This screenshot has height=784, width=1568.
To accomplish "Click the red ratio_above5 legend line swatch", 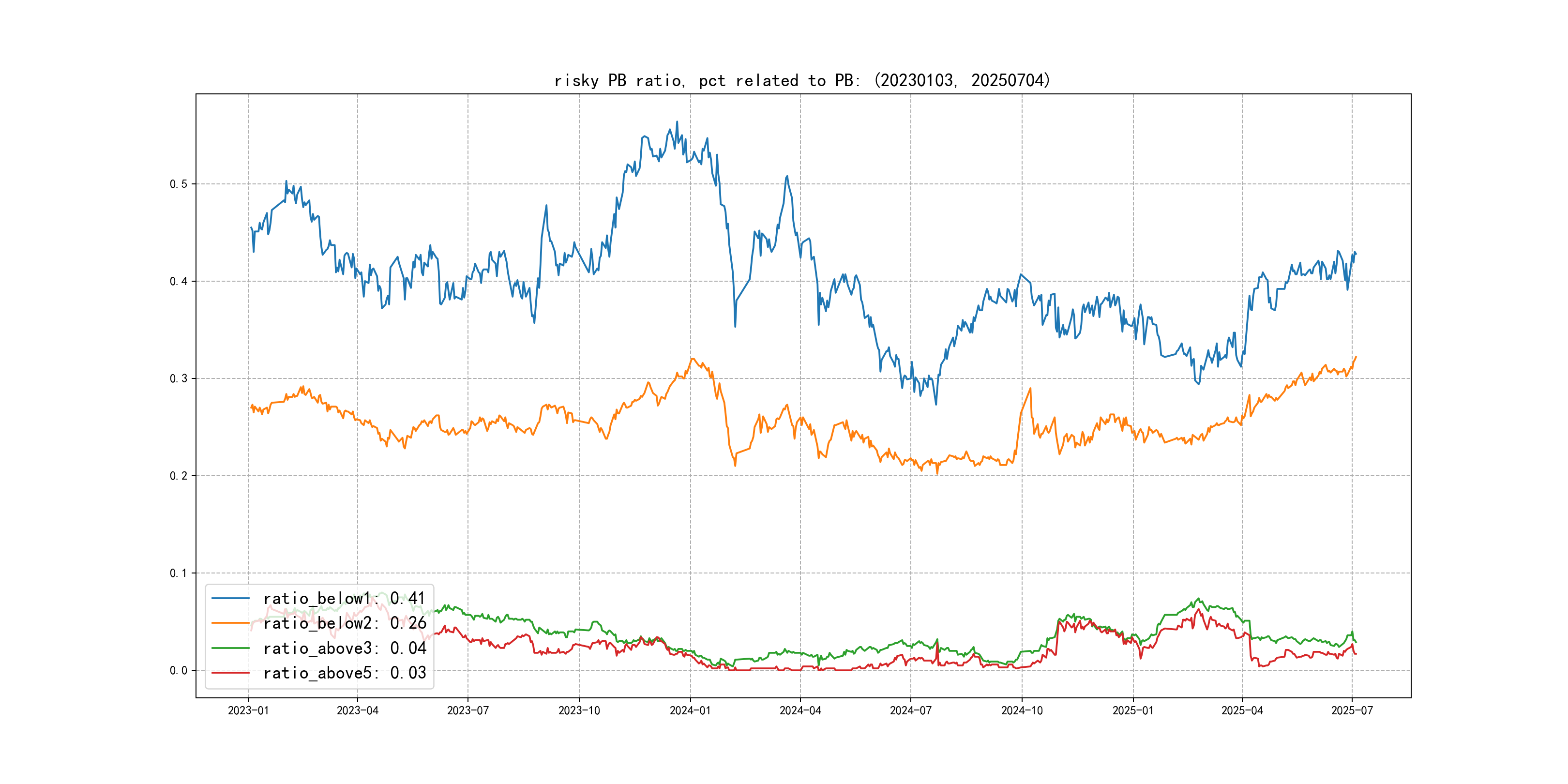I will [x=230, y=673].
